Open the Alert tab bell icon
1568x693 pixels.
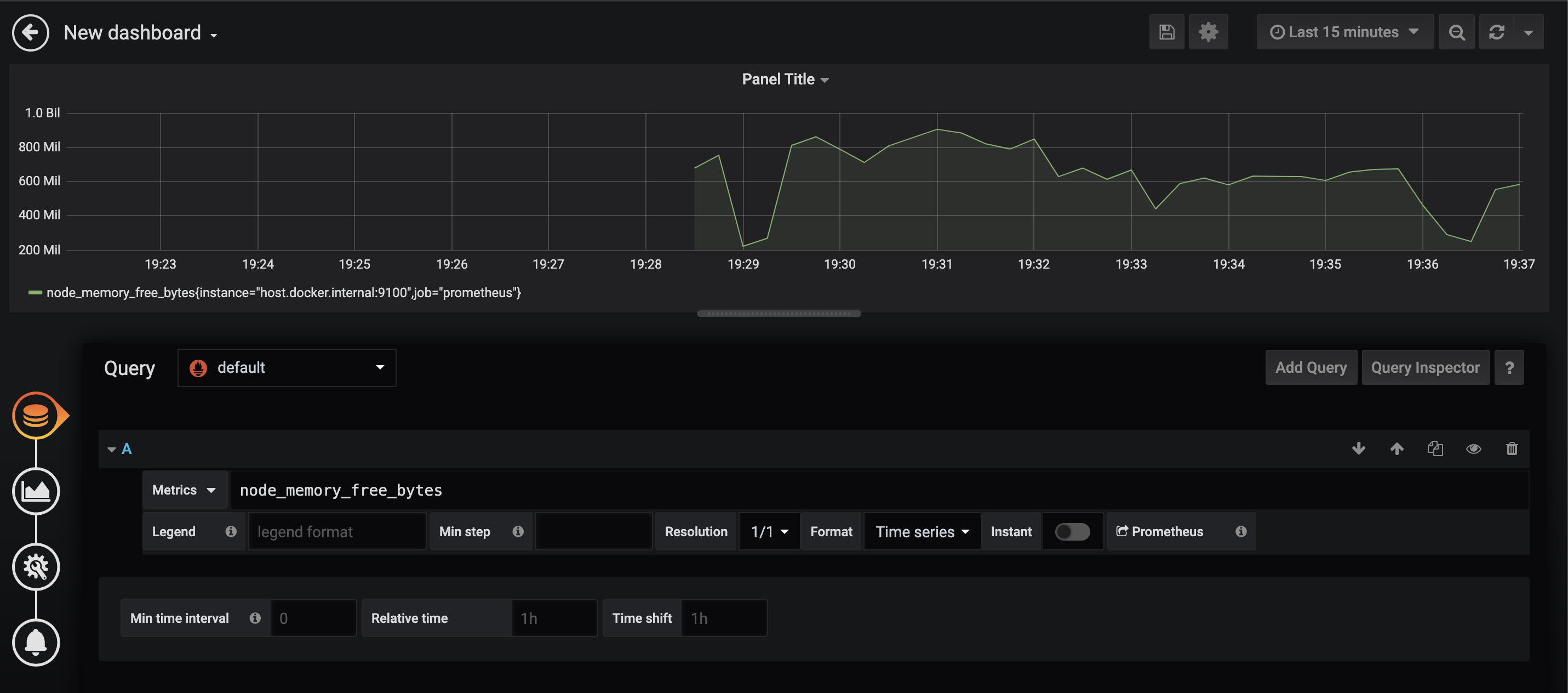point(36,643)
